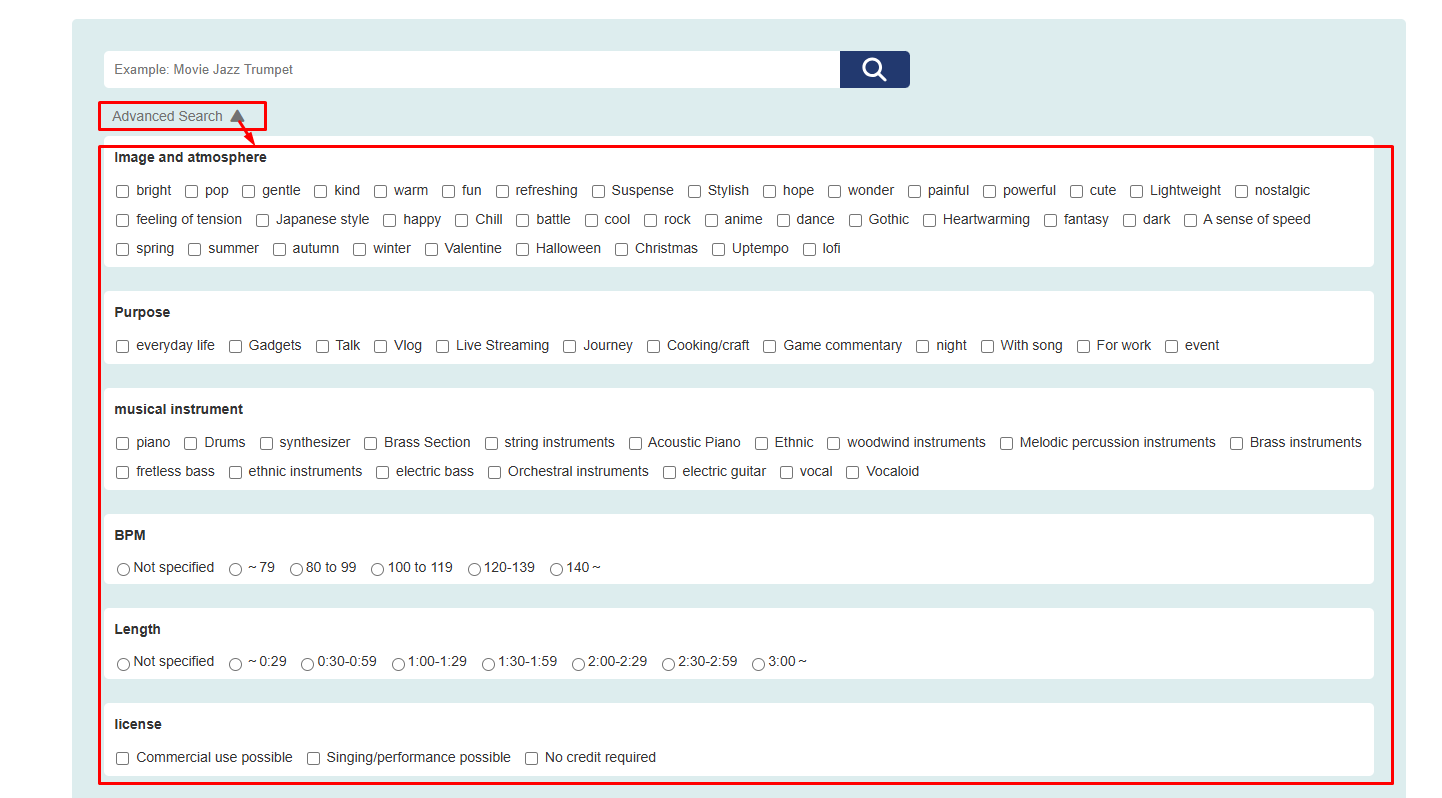This screenshot has height=798, width=1442.
Task: Enable the Vocaloid checkbox
Action: pyautogui.click(x=853, y=472)
